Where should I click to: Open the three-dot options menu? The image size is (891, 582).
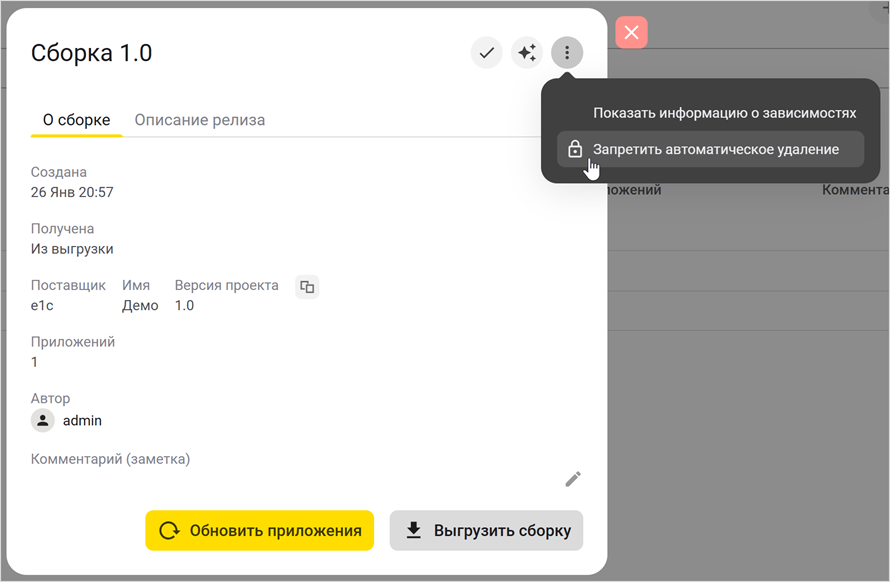pyautogui.click(x=567, y=52)
